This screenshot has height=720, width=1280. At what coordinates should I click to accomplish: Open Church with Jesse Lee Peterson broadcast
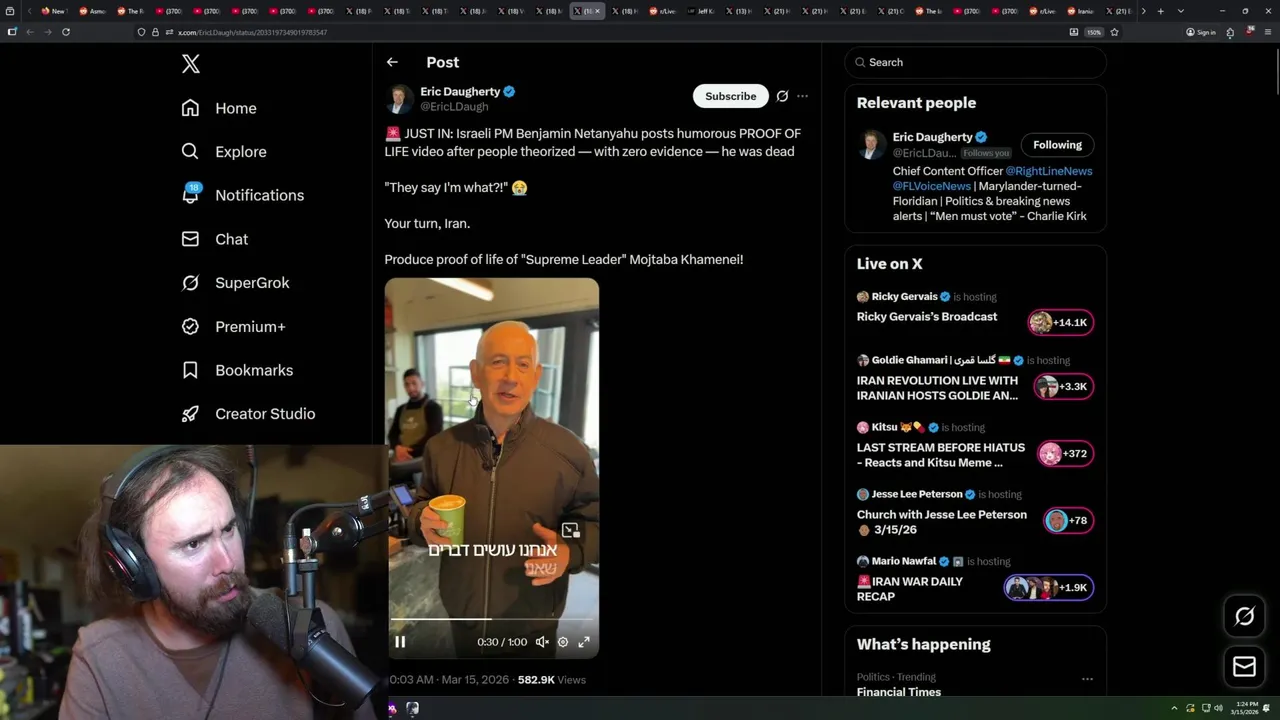tap(942, 522)
